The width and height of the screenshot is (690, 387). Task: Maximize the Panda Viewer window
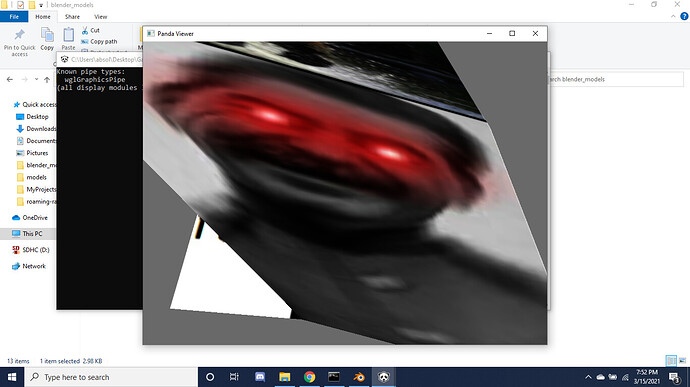[512, 33]
